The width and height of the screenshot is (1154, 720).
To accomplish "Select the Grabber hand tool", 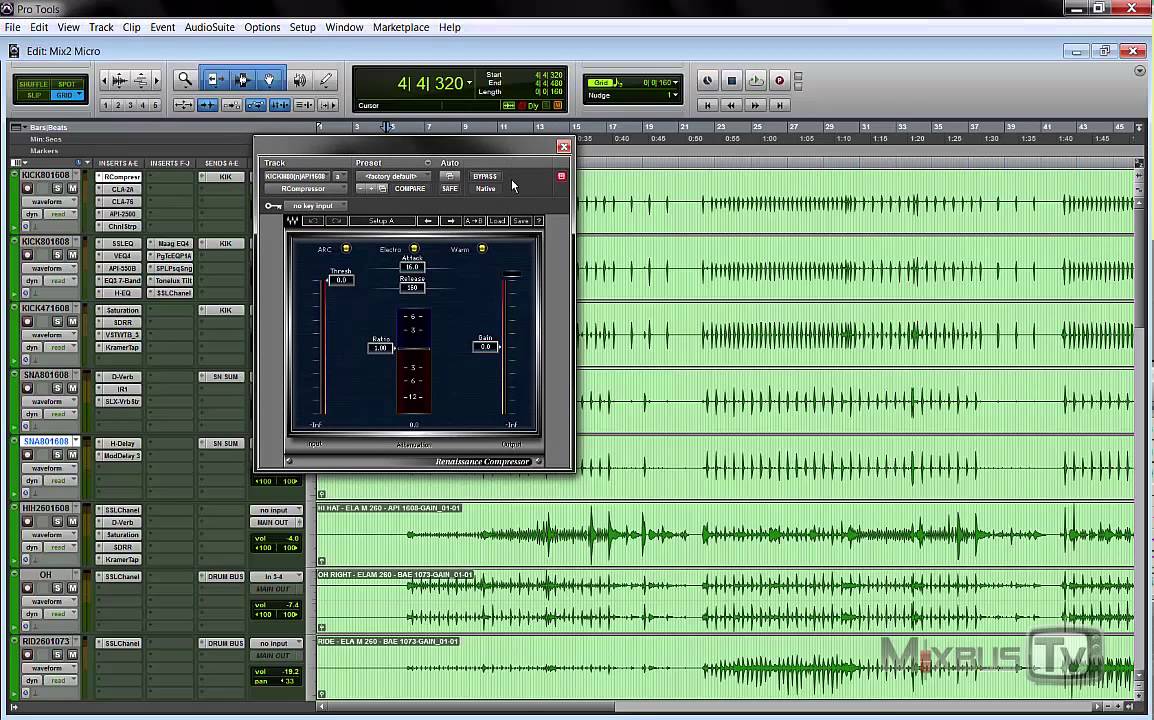I will [269, 80].
